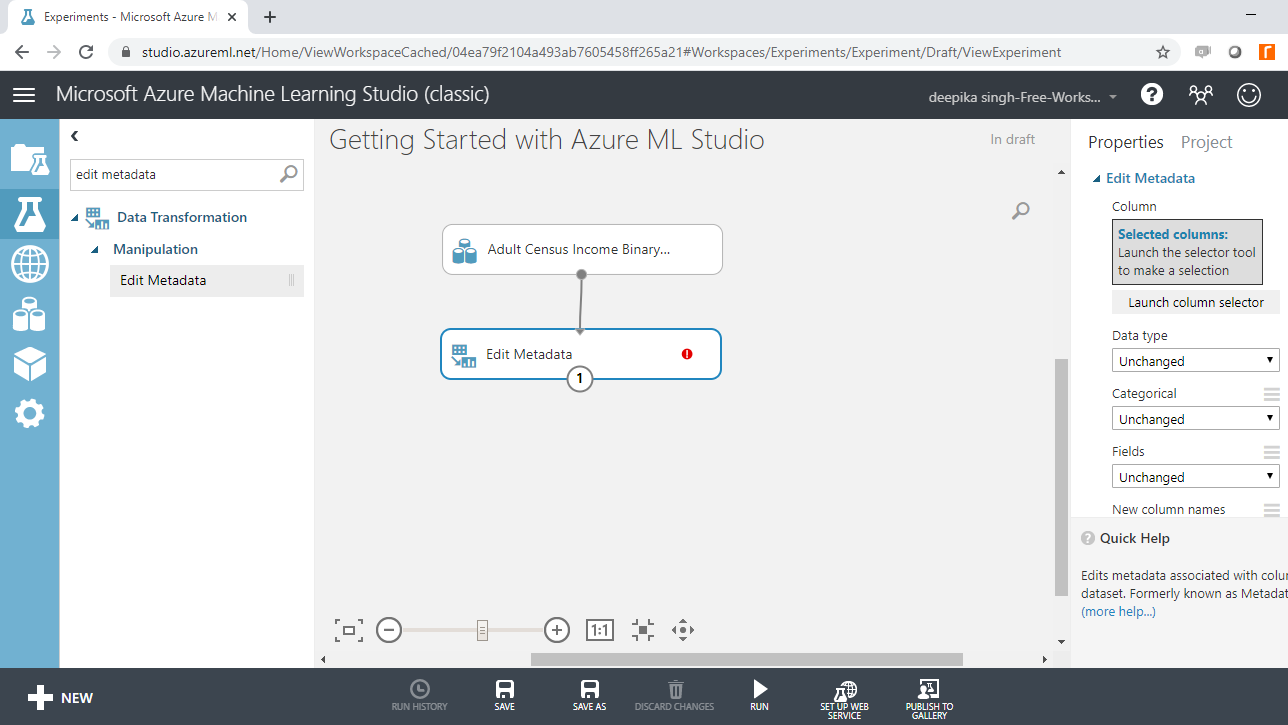The height and width of the screenshot is (725, 1288).
Task: Click the feedback smiley icon
Action: (x=1249, y=95)
